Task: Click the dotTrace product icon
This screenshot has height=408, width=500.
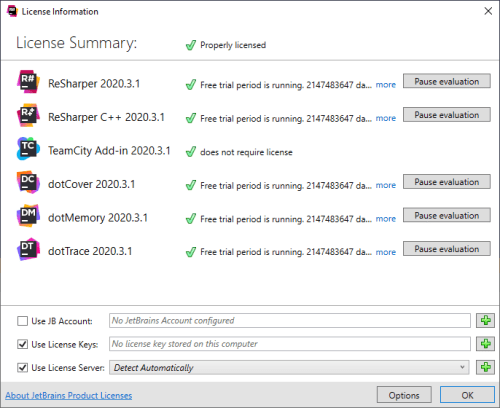Action: [28, 249]
